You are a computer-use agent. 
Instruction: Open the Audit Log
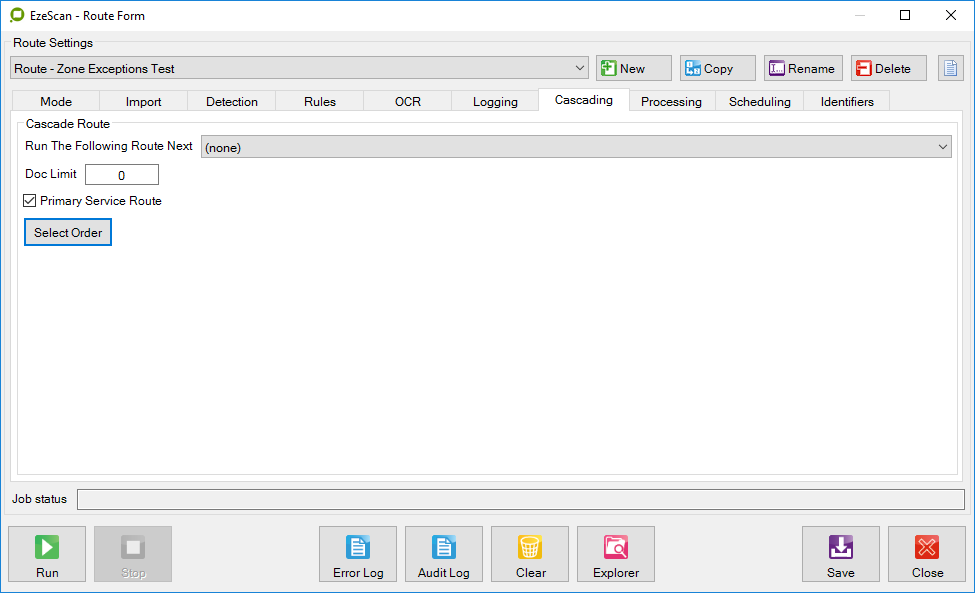(x=444, y=554)
